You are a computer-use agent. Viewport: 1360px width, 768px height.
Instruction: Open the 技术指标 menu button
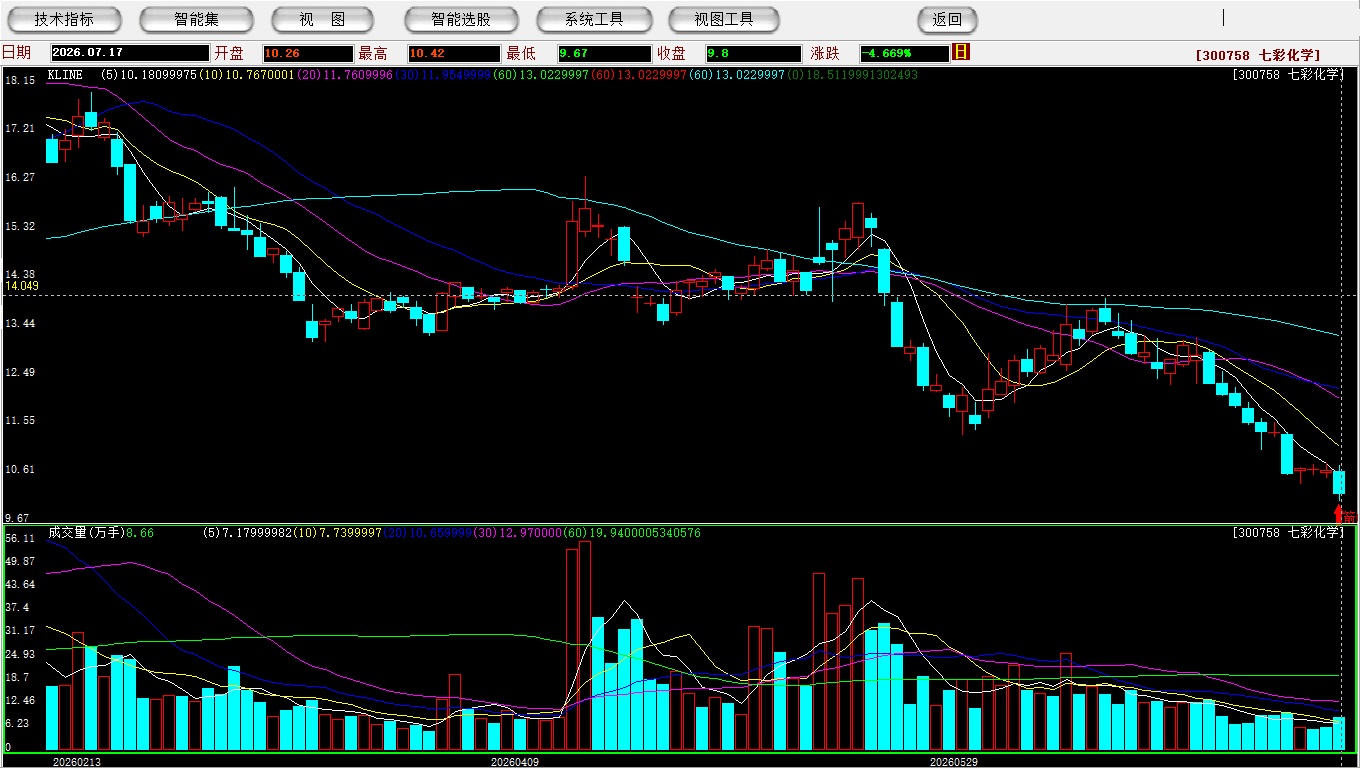[64, 19]
